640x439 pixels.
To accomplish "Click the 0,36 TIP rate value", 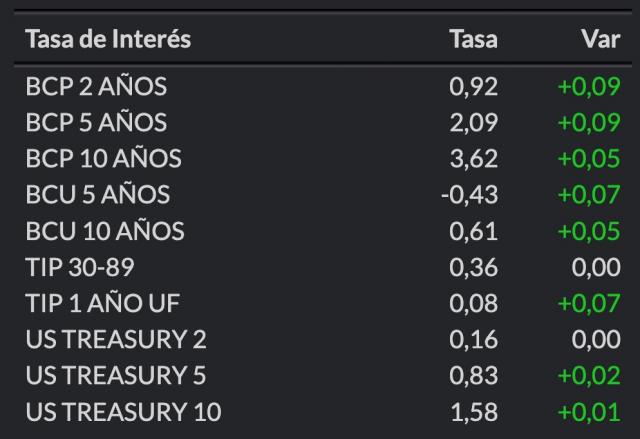I will (x=474, y=267).
